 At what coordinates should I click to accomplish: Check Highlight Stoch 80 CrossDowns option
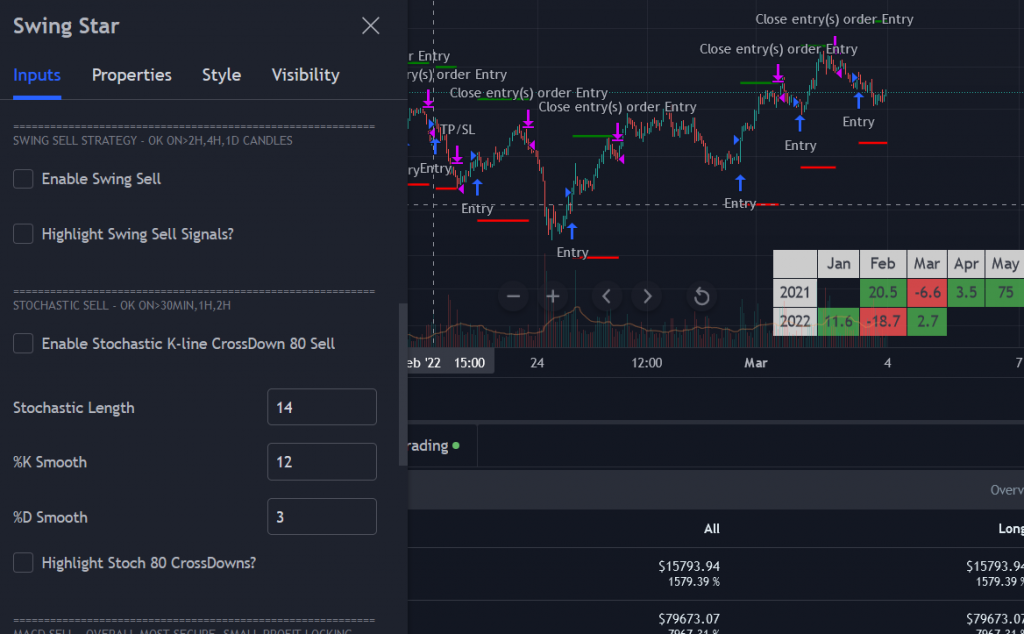[23, 563]
